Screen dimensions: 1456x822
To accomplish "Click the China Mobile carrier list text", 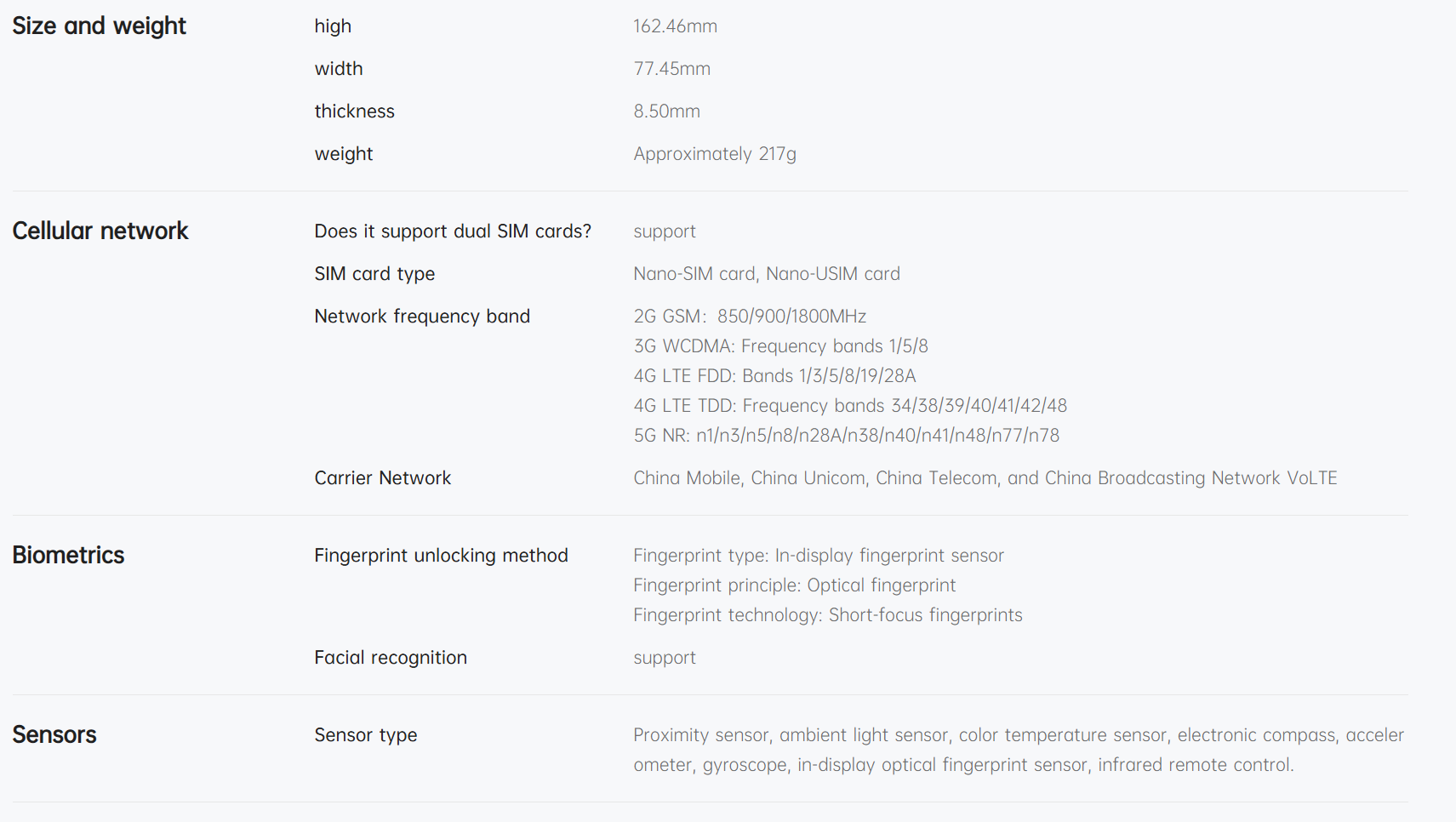I will tap(985, 478).
